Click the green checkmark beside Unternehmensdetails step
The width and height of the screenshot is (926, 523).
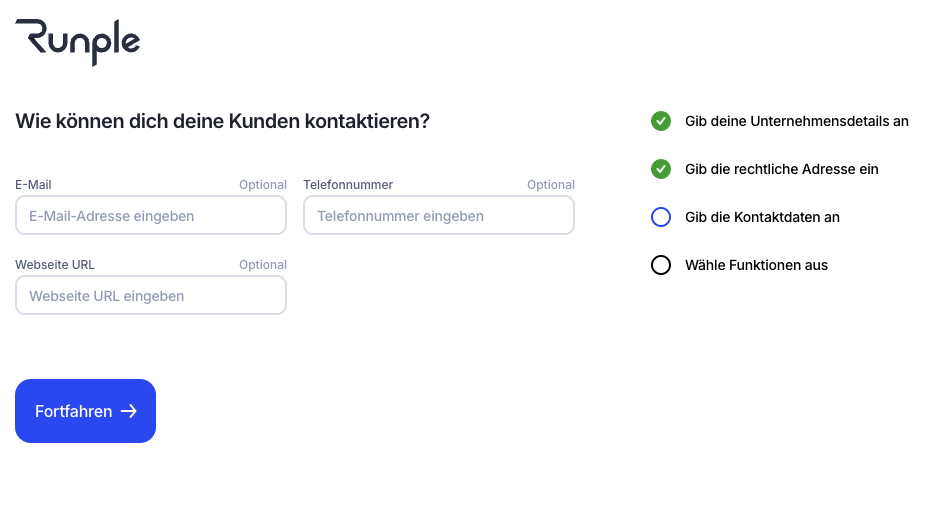tap(661, 121)
